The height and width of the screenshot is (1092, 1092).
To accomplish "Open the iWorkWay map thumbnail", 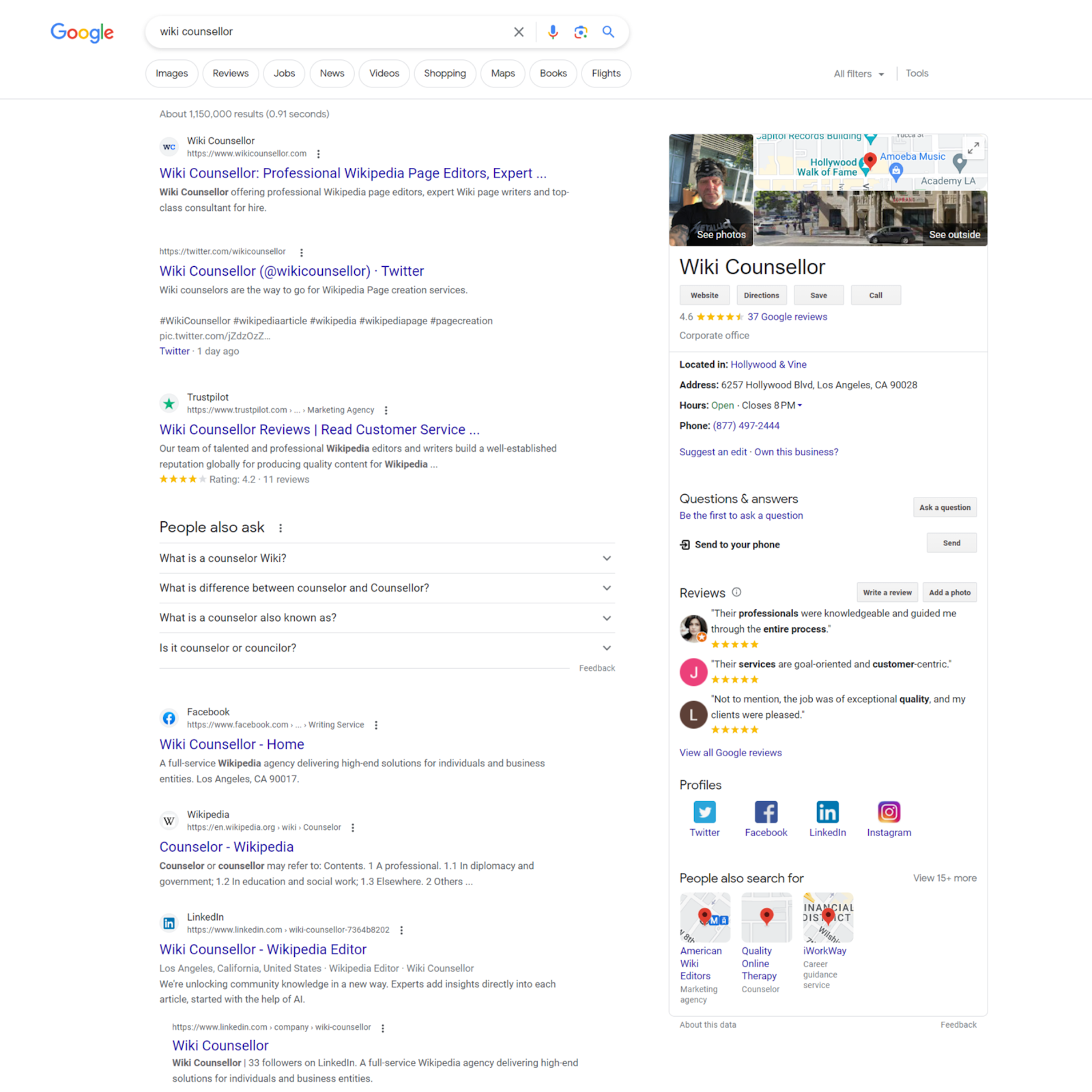I will coord(828,917).
